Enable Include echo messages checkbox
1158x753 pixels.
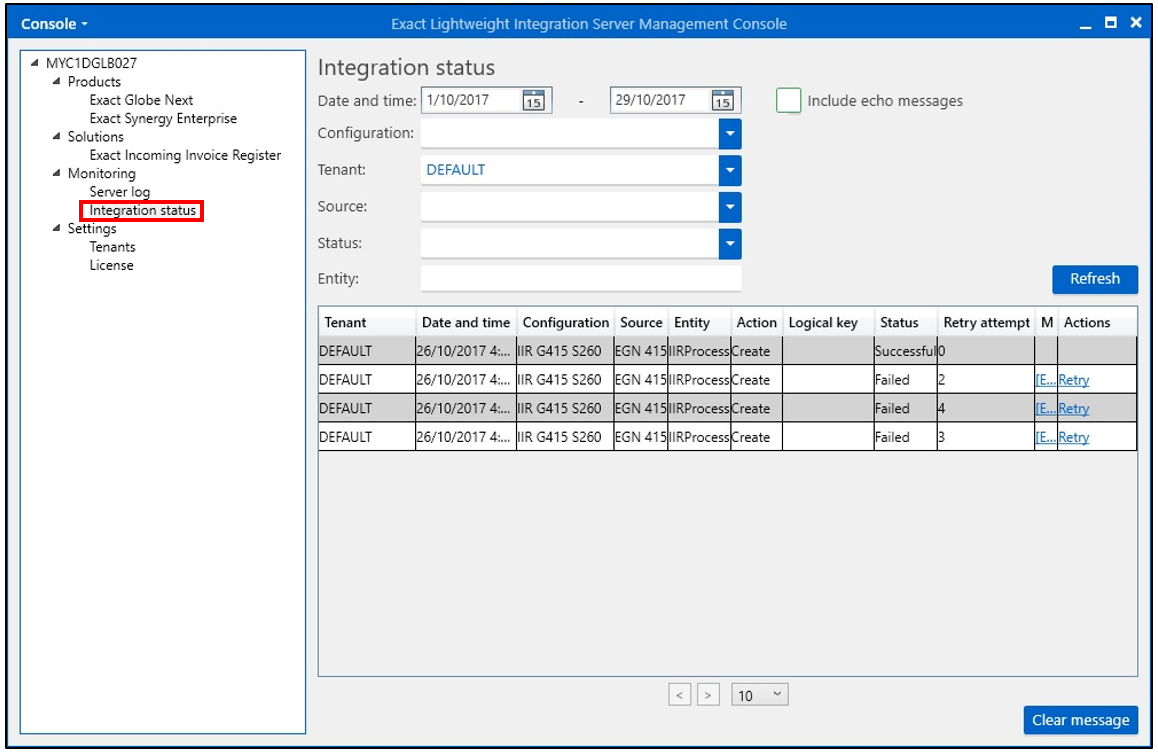(788, 100)
